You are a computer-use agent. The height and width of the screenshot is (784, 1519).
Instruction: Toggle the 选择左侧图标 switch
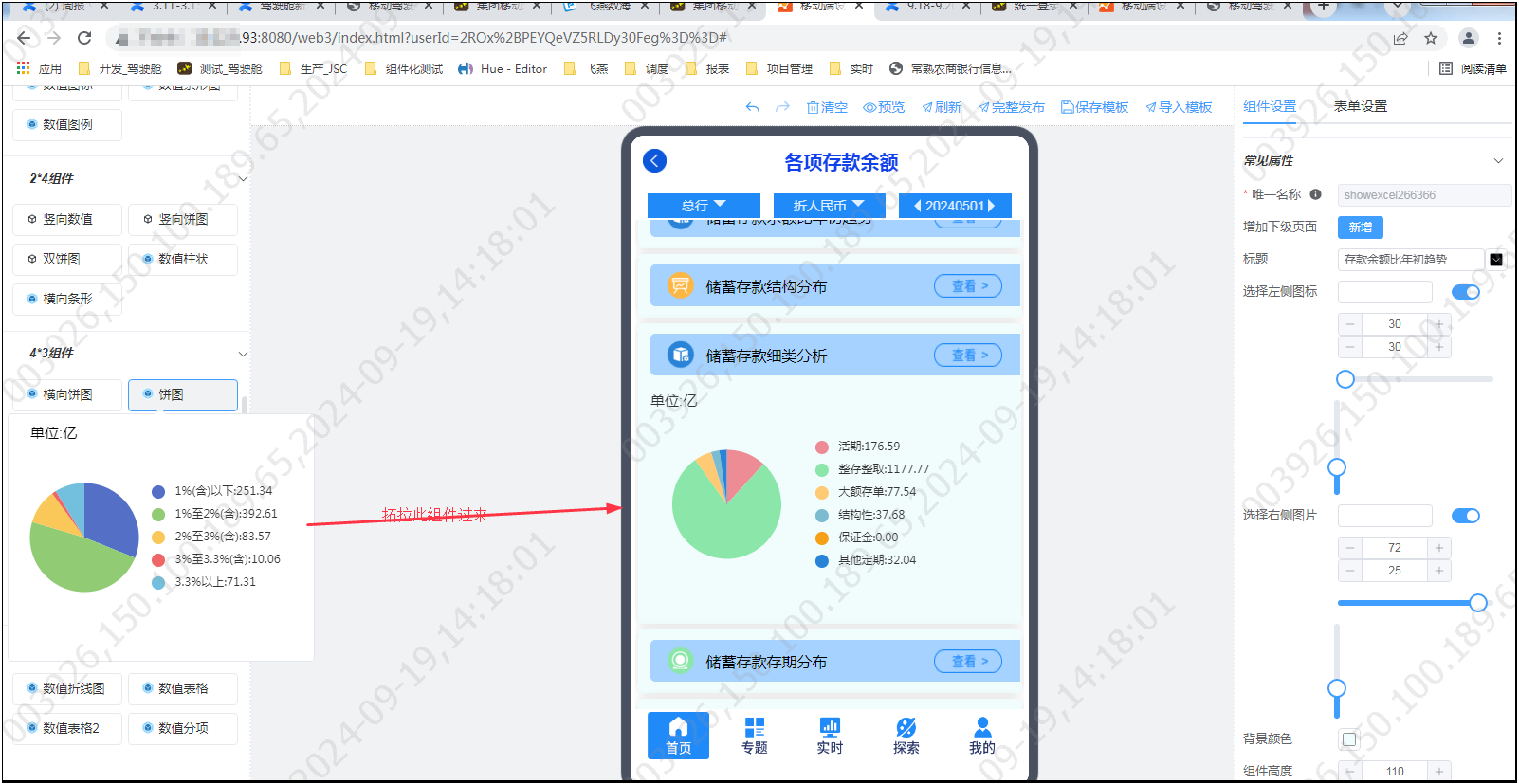click(1466, 292)
